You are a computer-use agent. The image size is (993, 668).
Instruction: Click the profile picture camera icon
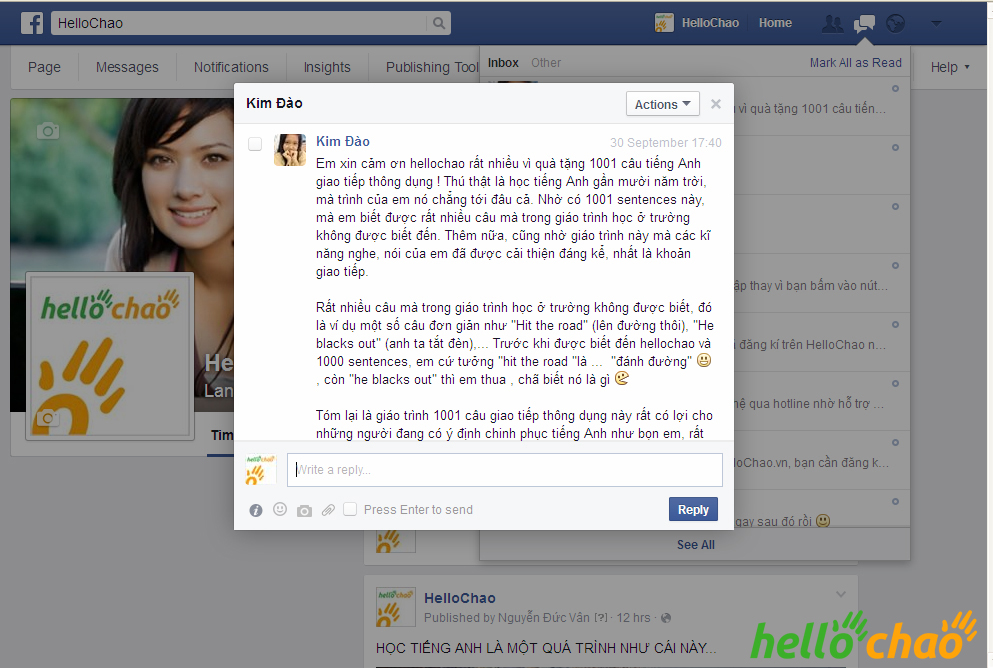point(47,419)
